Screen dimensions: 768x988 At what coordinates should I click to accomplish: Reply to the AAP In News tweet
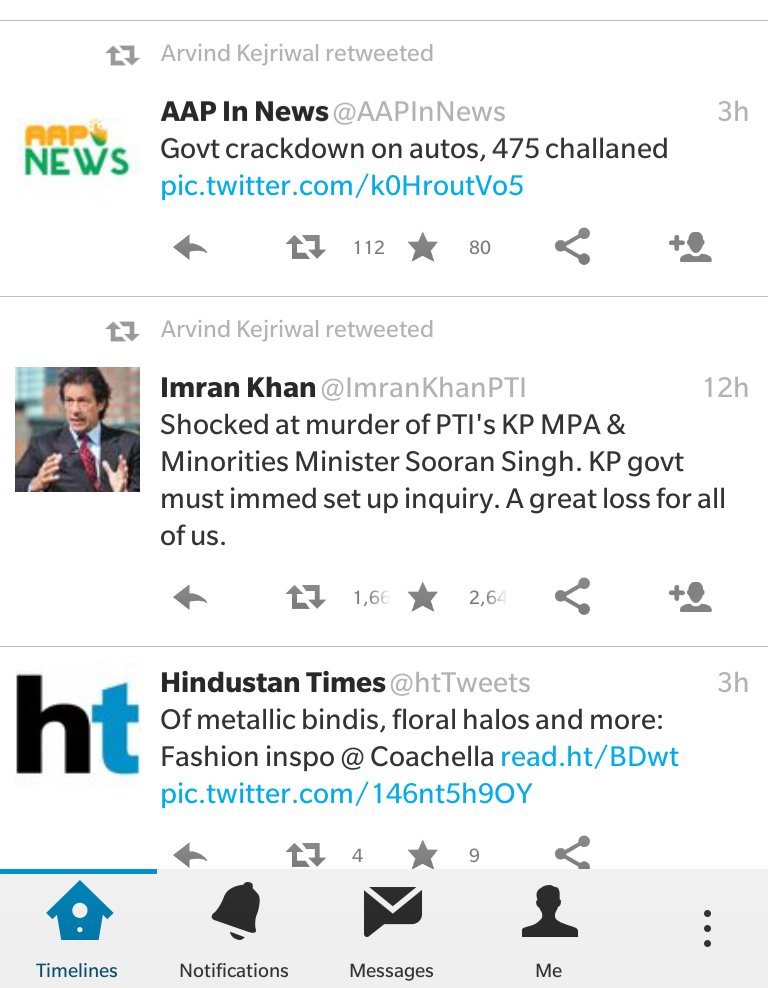190,247
